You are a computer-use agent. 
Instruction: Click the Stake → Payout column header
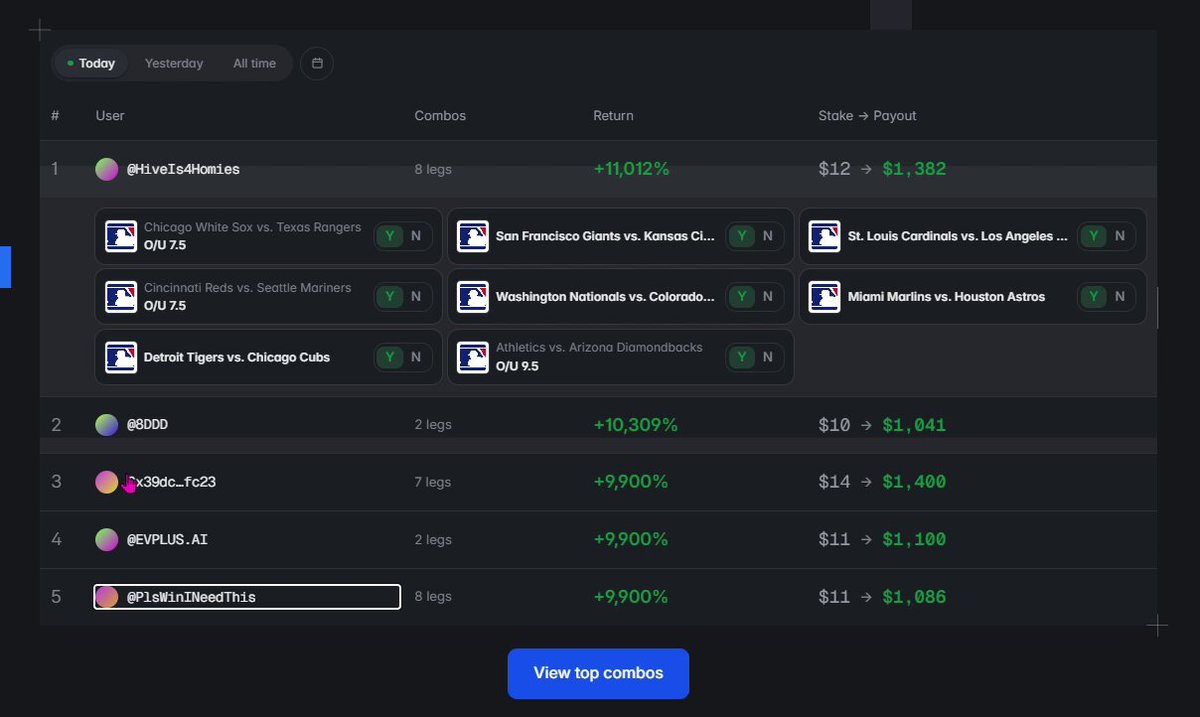[867, 116]
